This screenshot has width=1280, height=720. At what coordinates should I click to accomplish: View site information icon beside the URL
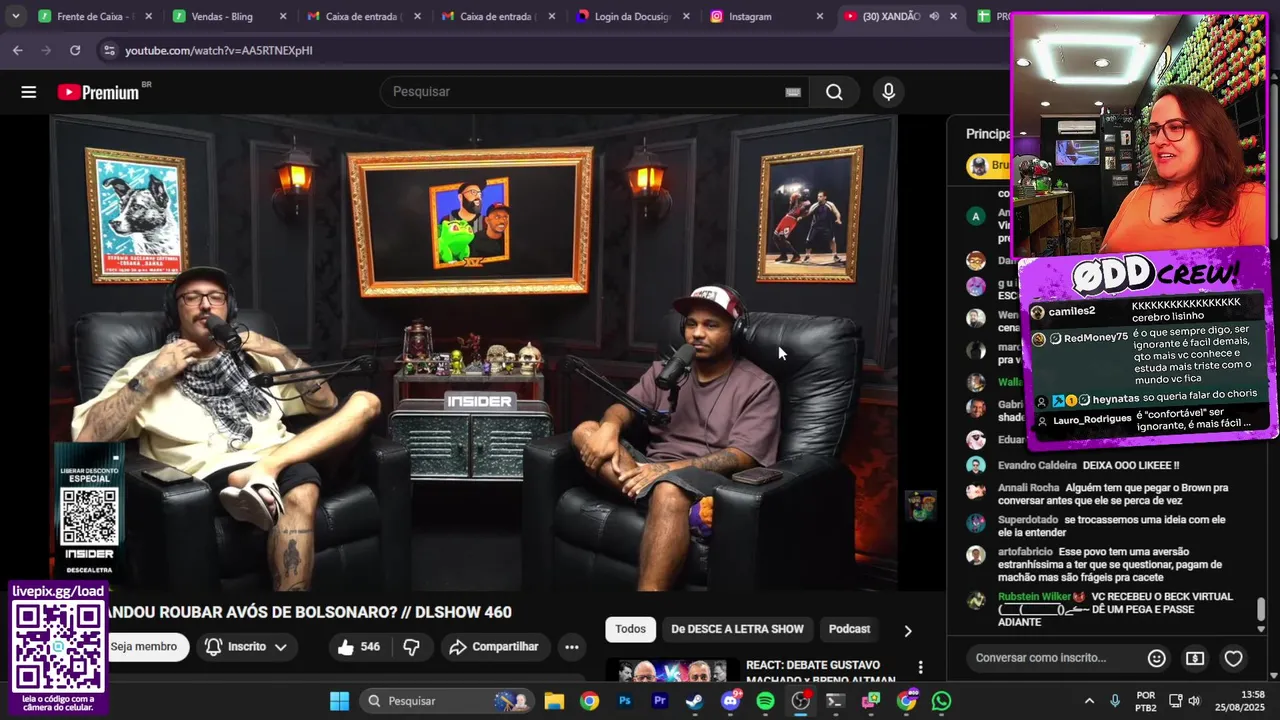click(x=108, y=50)
